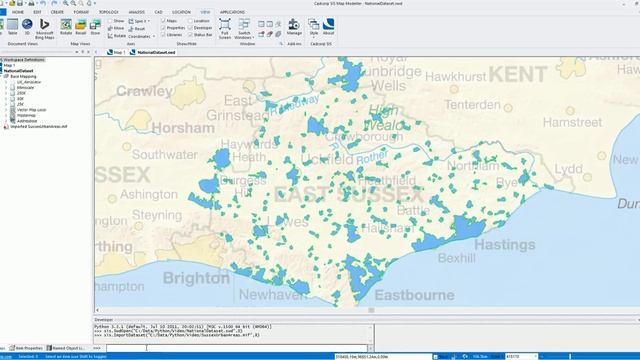This screenshot has height=360, width=640.
Task: Open the APPLICATIONS ribbon tab
Action: [x=232, y=12]
